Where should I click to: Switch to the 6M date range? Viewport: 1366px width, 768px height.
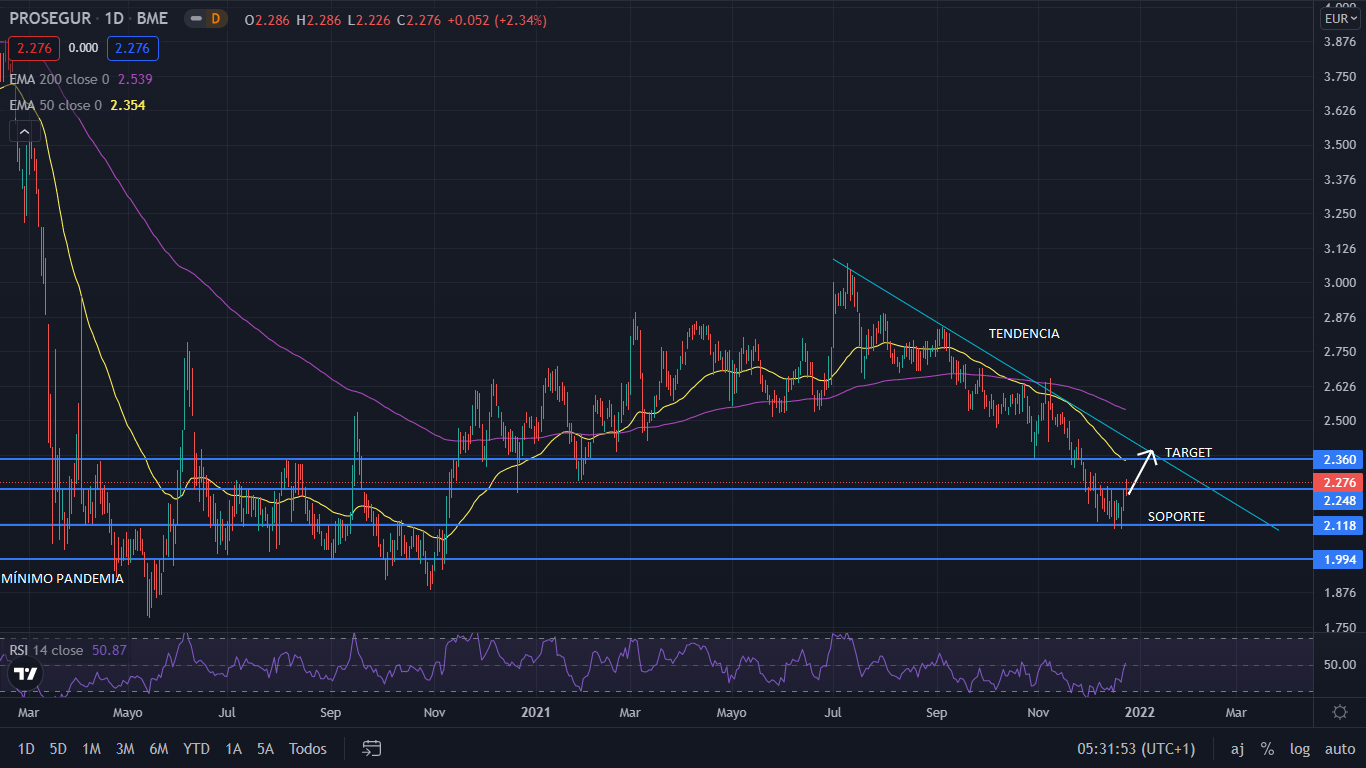pos(158,748)
